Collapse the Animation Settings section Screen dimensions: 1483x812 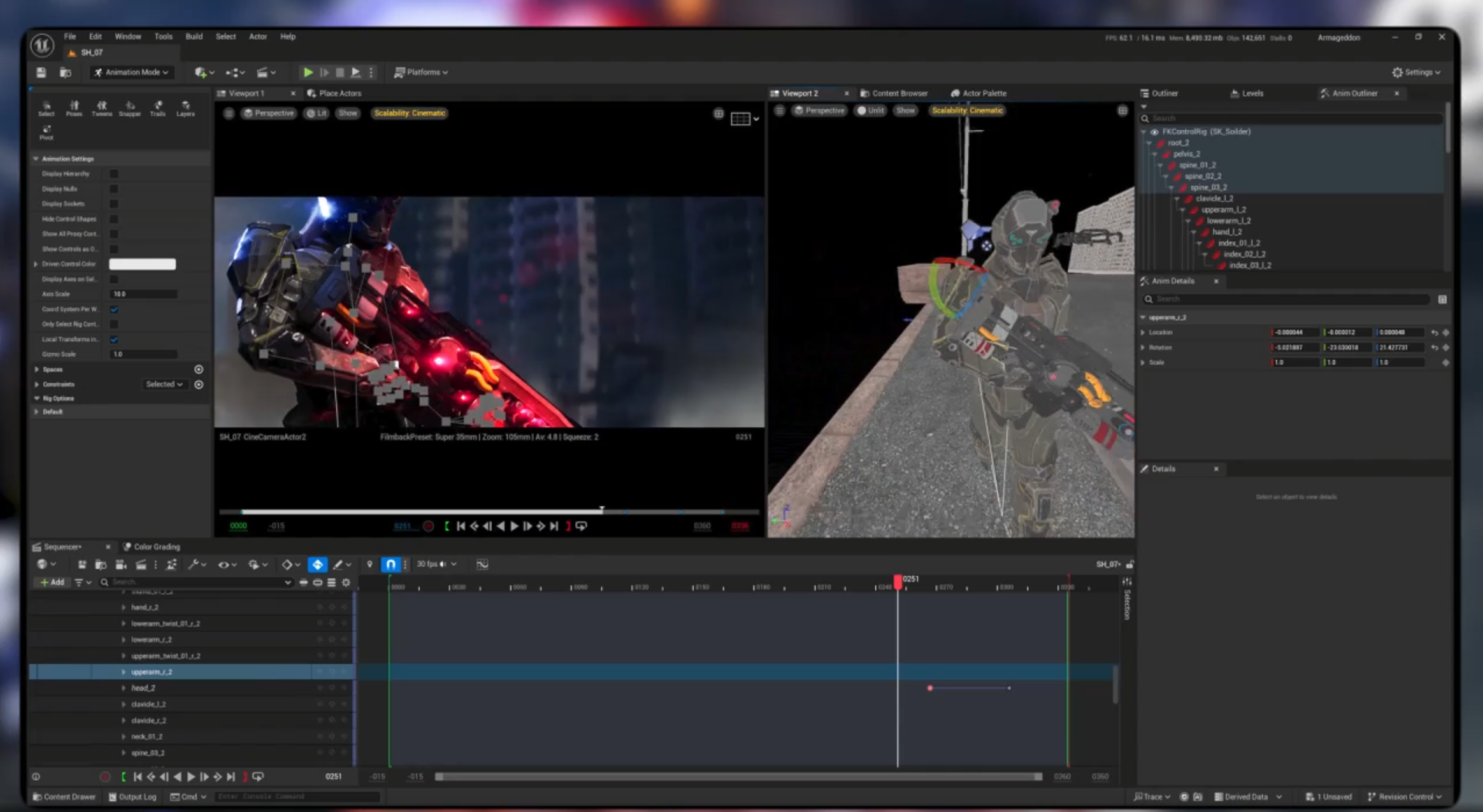pos(36,159)
